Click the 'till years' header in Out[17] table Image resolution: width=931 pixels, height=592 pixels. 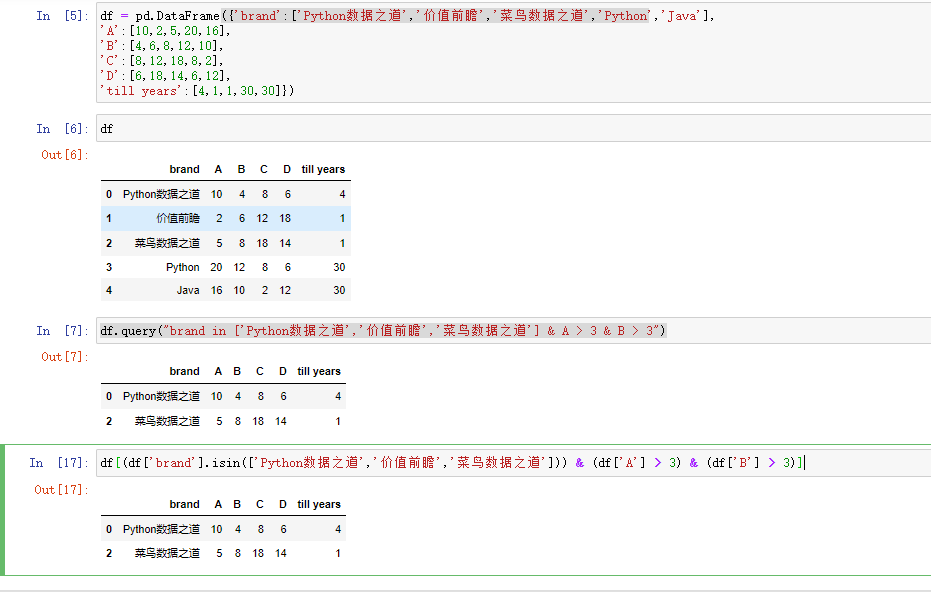tap(319, 504)
